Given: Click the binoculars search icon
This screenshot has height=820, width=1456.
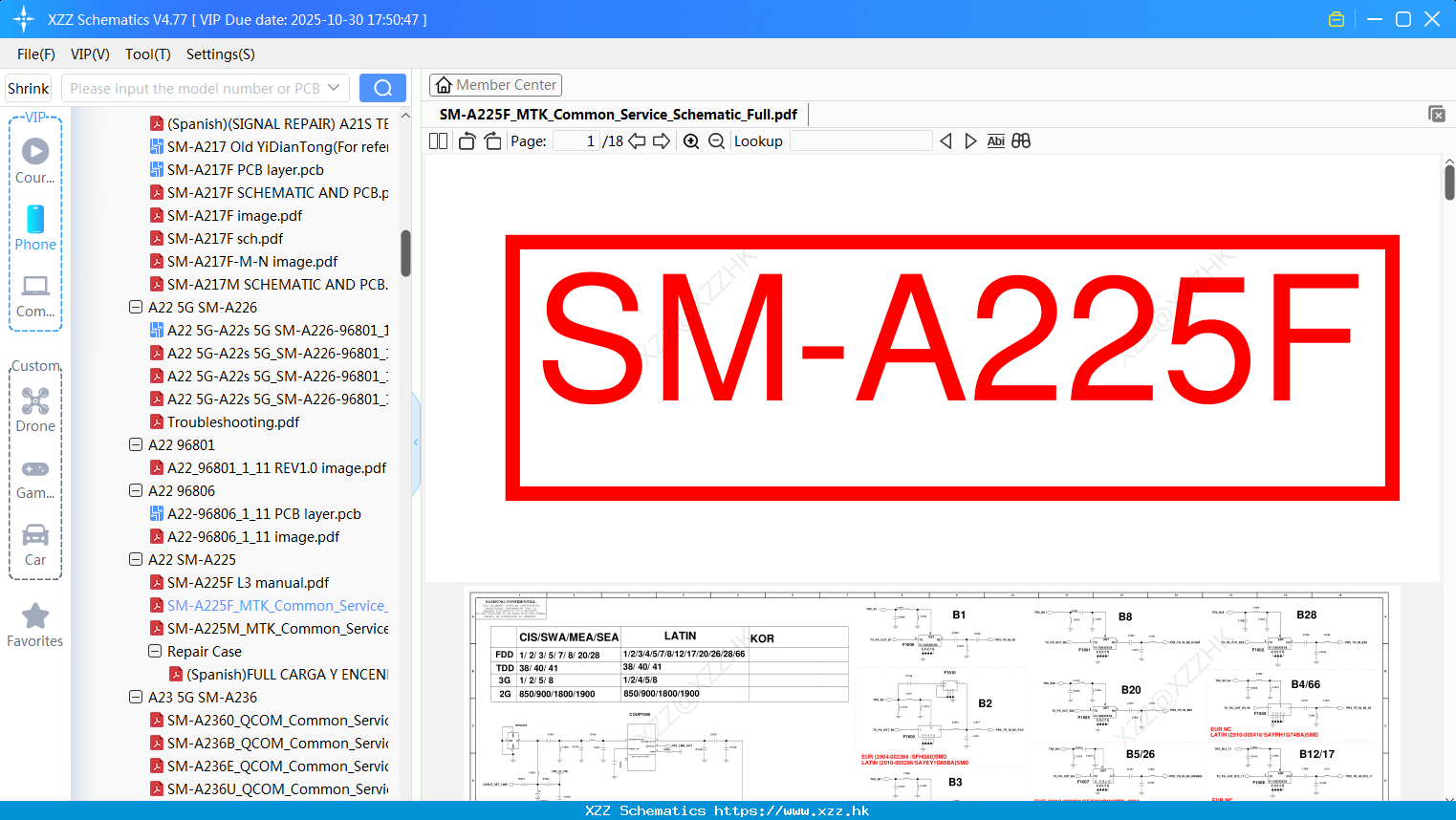Looking at the screenshot, I should 1021,140.
